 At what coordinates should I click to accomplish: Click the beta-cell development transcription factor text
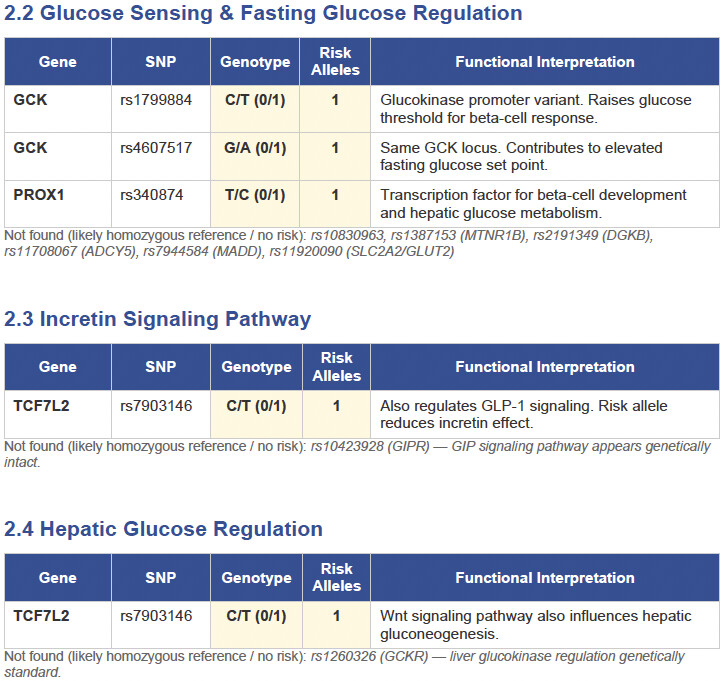click(x=532, y=203)
